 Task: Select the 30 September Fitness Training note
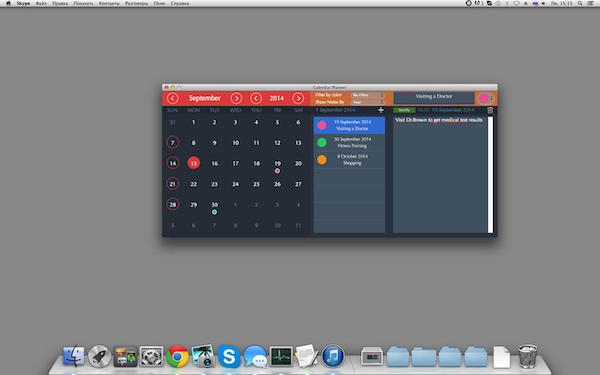349,142
